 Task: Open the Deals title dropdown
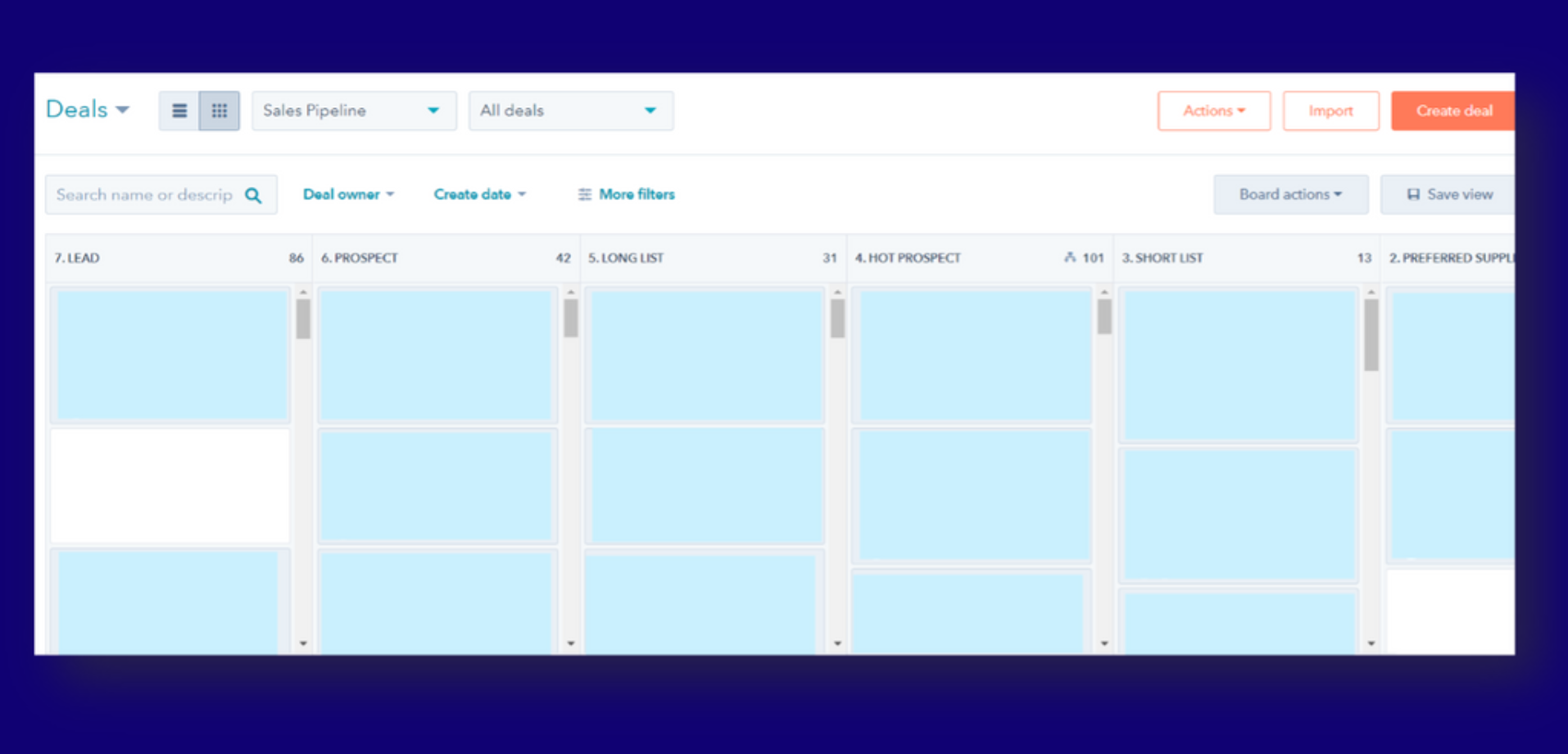point(88,109)
